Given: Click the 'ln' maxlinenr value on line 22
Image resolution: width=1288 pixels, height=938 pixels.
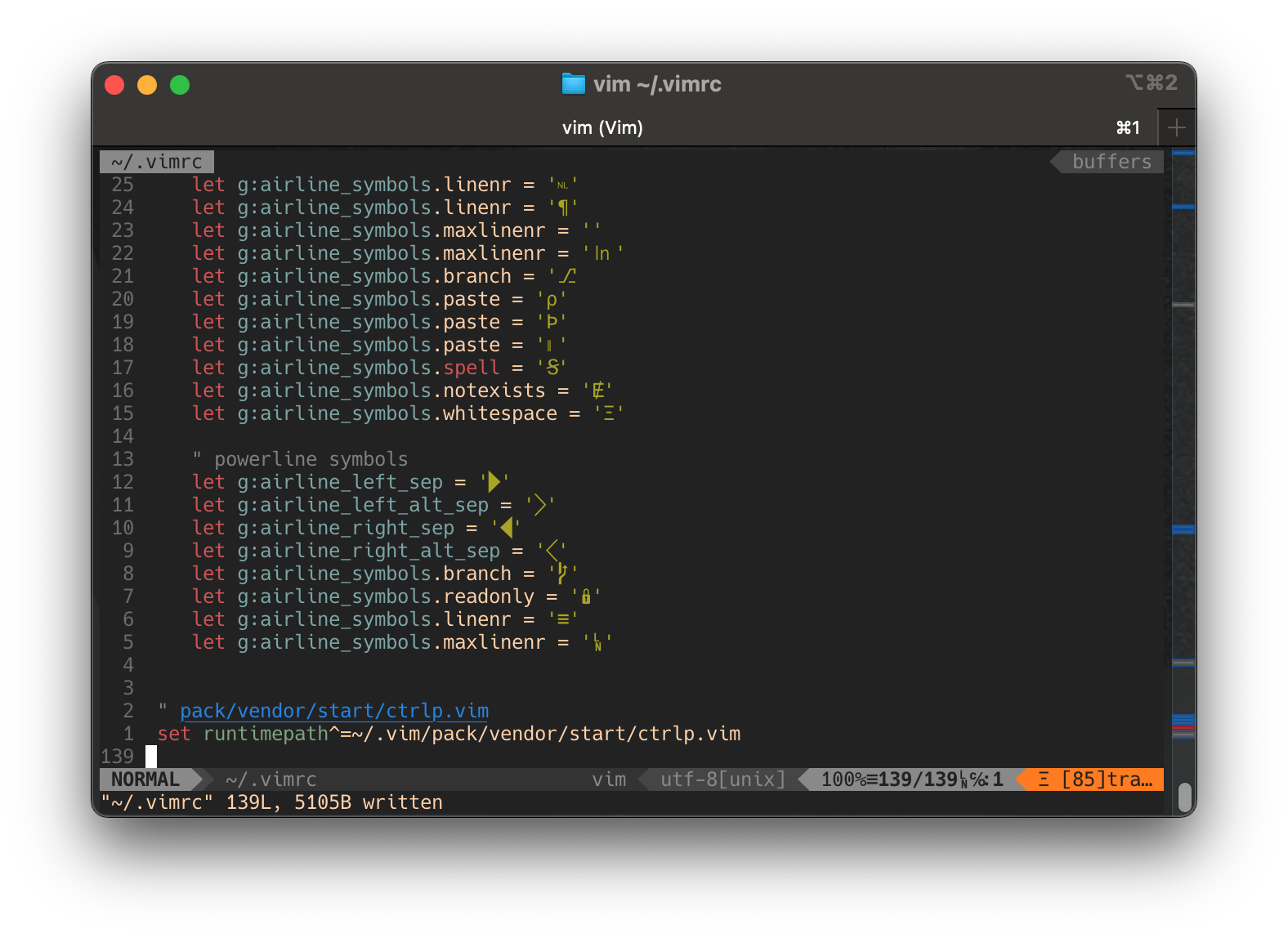Looking at the screenshot, I should [602, 253].
